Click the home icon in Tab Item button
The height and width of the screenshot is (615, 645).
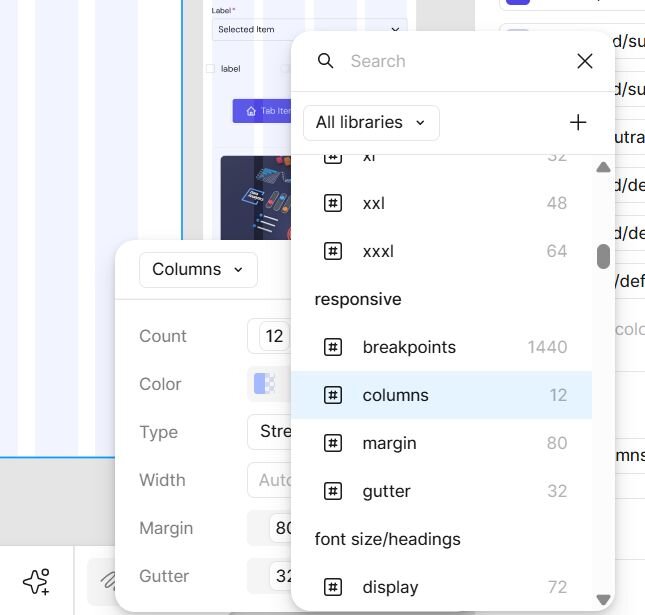click(250, 111)
